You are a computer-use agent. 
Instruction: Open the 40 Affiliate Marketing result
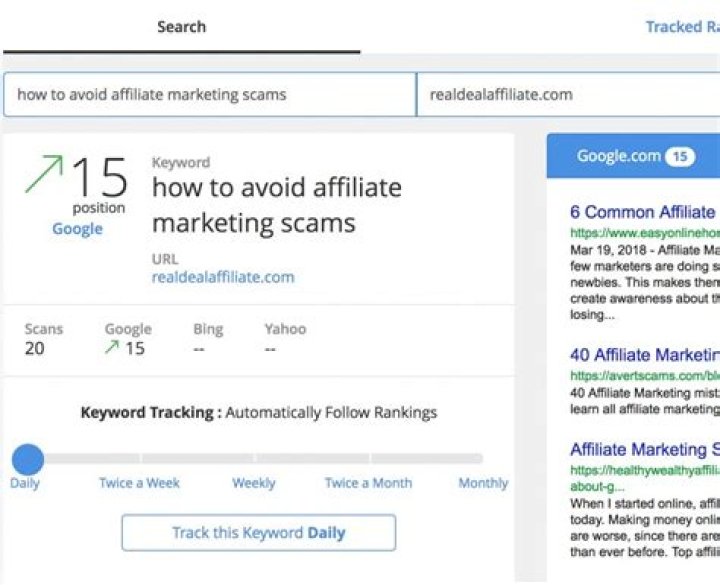click(643, 355)
